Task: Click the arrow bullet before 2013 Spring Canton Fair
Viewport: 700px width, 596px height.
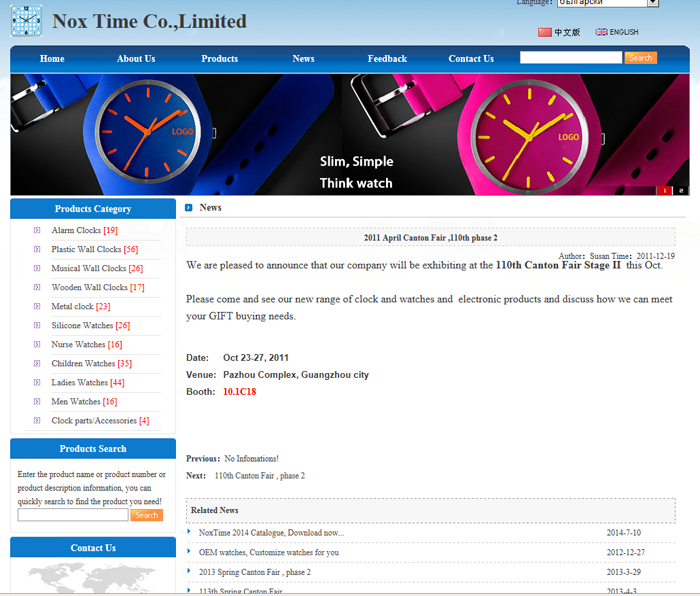Action: coord(189,571)
